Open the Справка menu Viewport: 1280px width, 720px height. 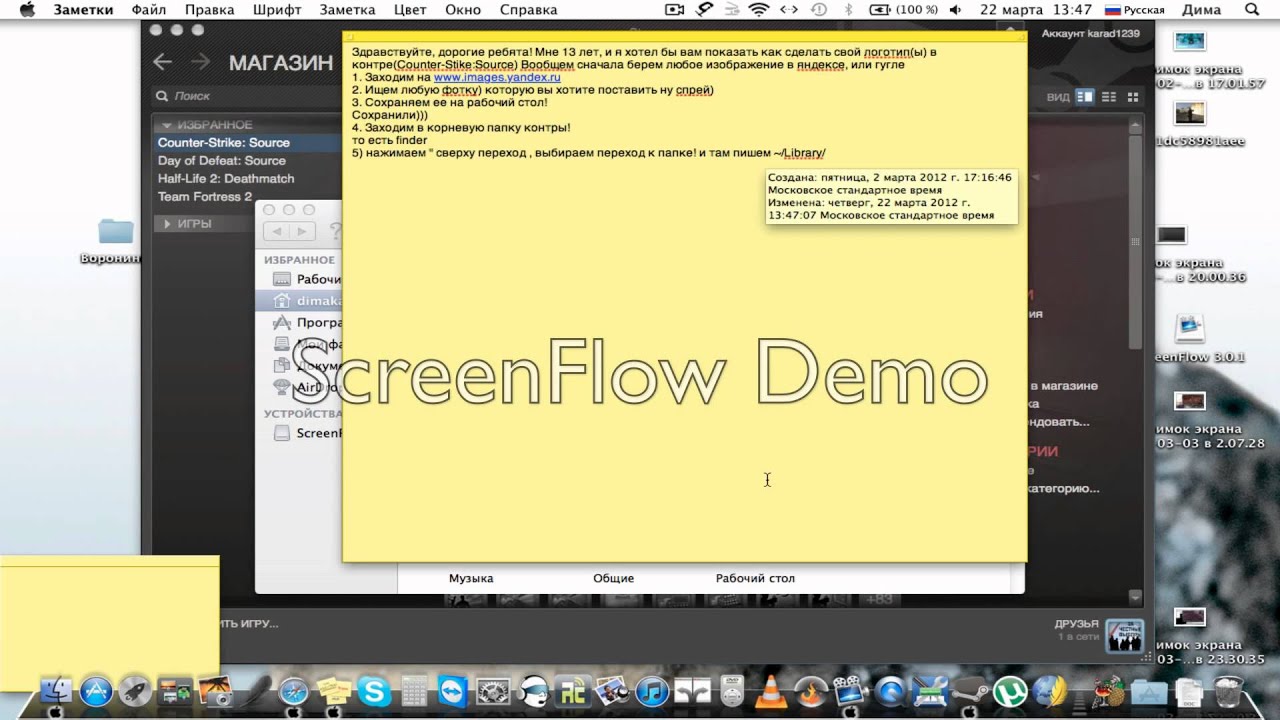coord(528,9)
